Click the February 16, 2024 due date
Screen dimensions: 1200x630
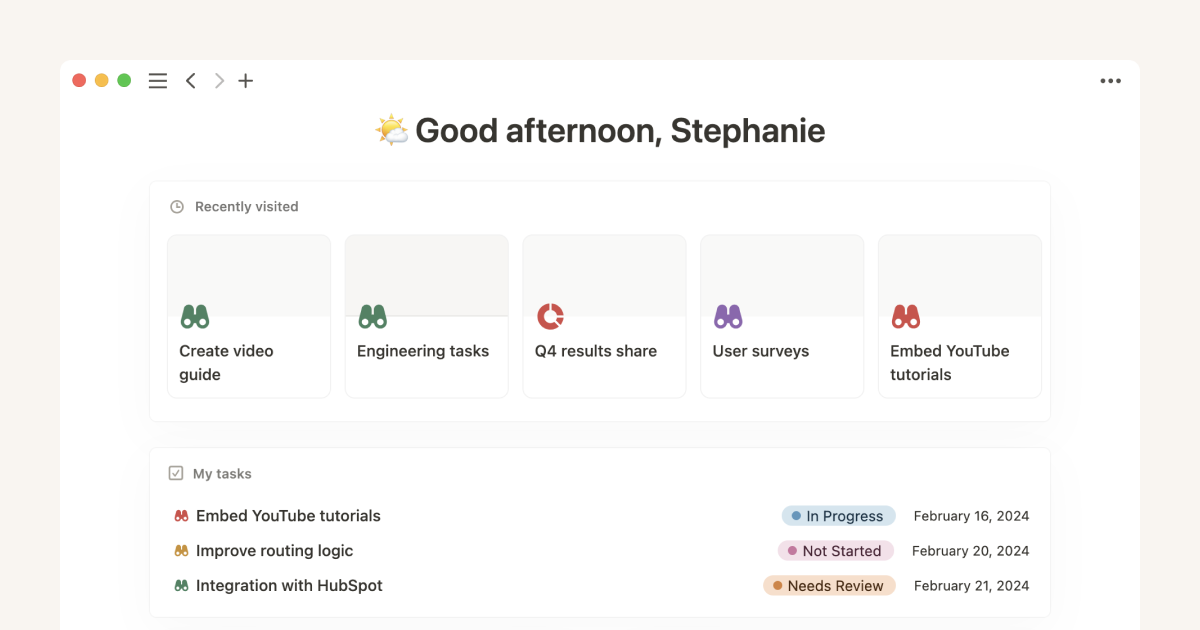coord(971,516)
